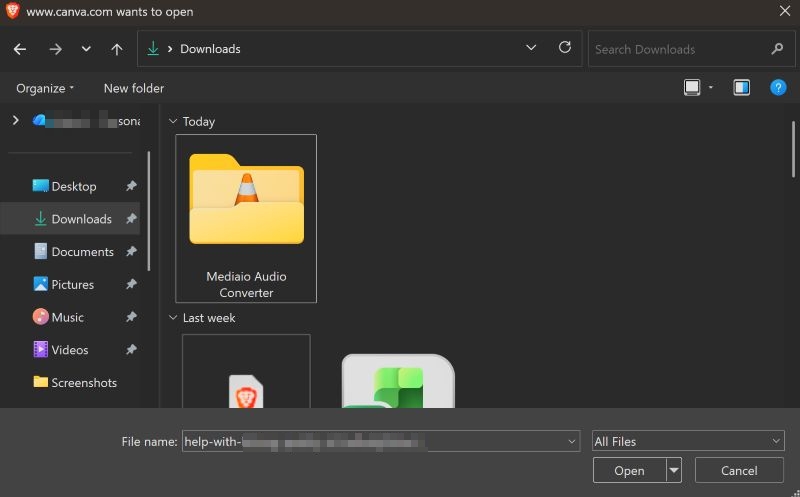Collapse the Today group
The height and width of the screenshot is (497, 800).
tap(172, 121)
